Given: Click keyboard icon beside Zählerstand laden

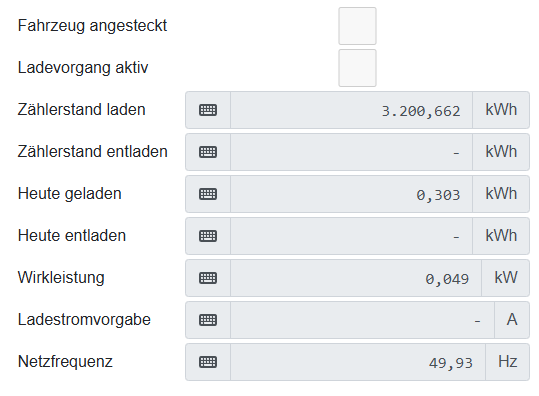Looking at the screenshot, I should (x=208, y=110).
